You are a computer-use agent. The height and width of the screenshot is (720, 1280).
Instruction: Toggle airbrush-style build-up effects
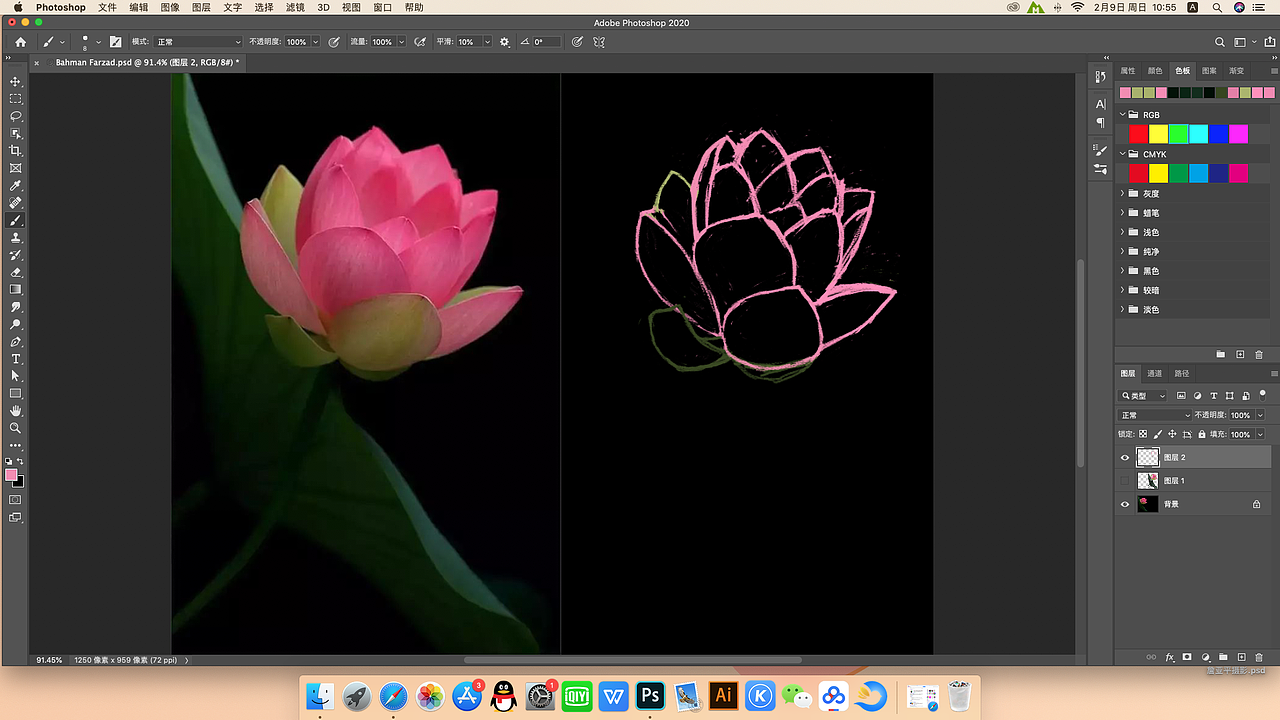pos(420,42)
